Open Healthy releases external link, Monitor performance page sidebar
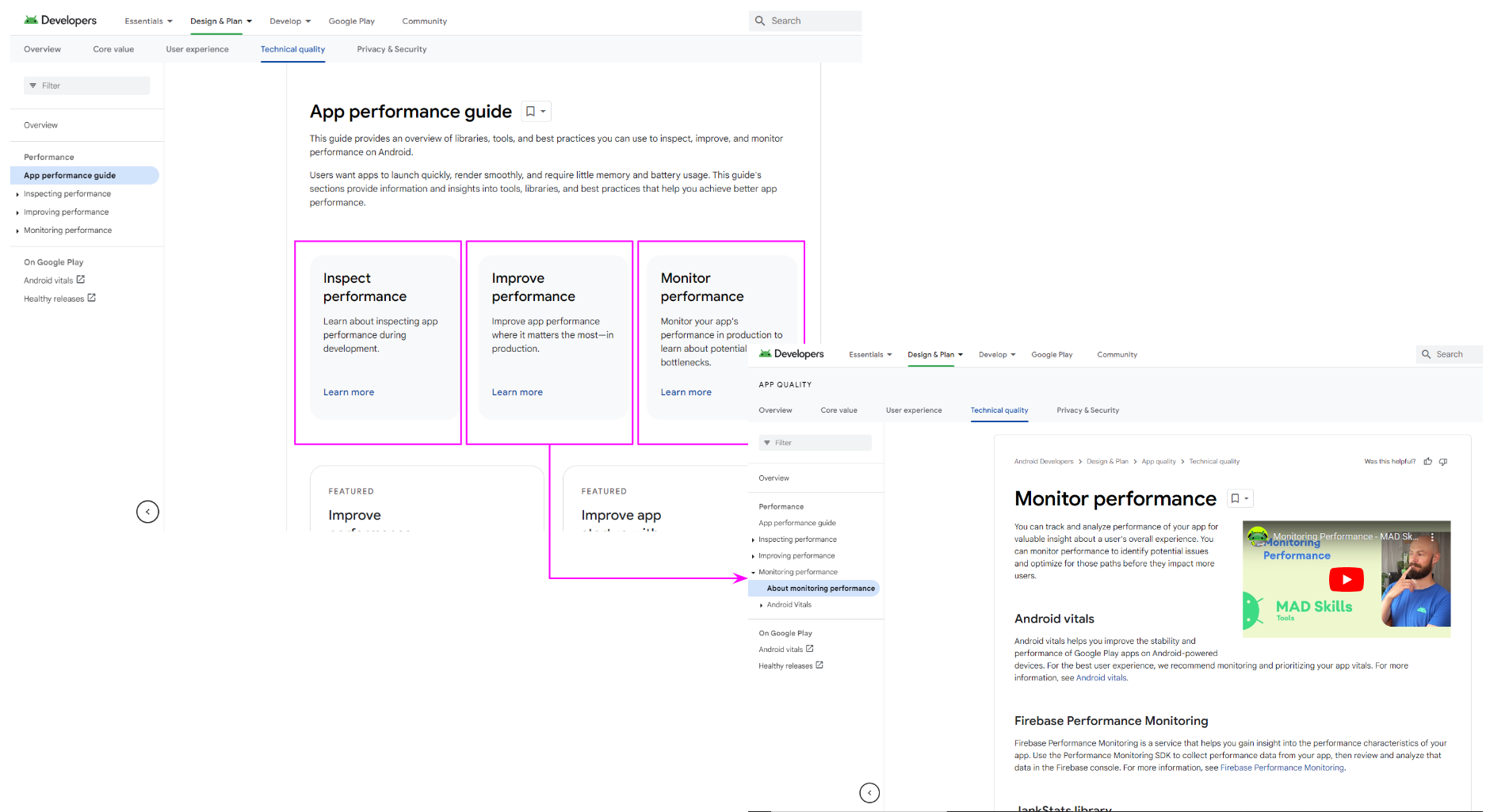The image size is (1486, 812). point(791,665)
